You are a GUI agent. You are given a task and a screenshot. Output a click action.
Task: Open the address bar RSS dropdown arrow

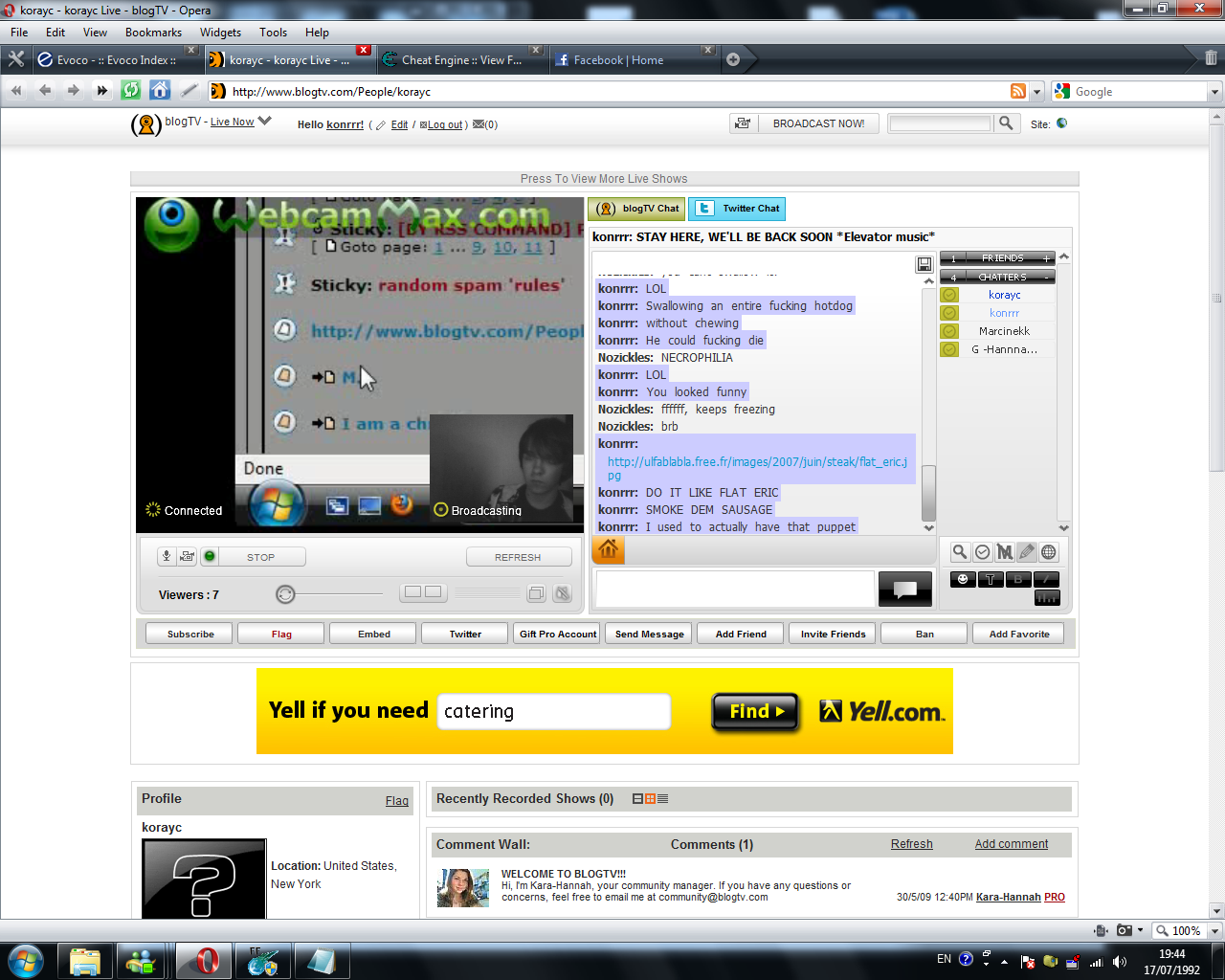pos(1037,92)
